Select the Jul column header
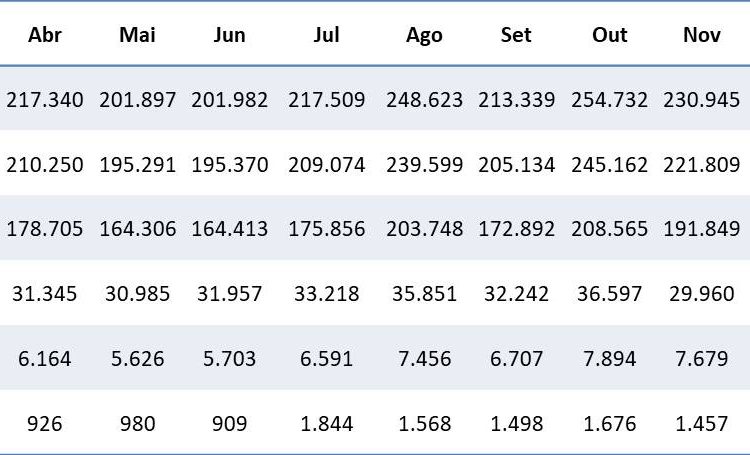Image resolution: width=750 pixels, height=455 pixels. (x=326, y=35)
